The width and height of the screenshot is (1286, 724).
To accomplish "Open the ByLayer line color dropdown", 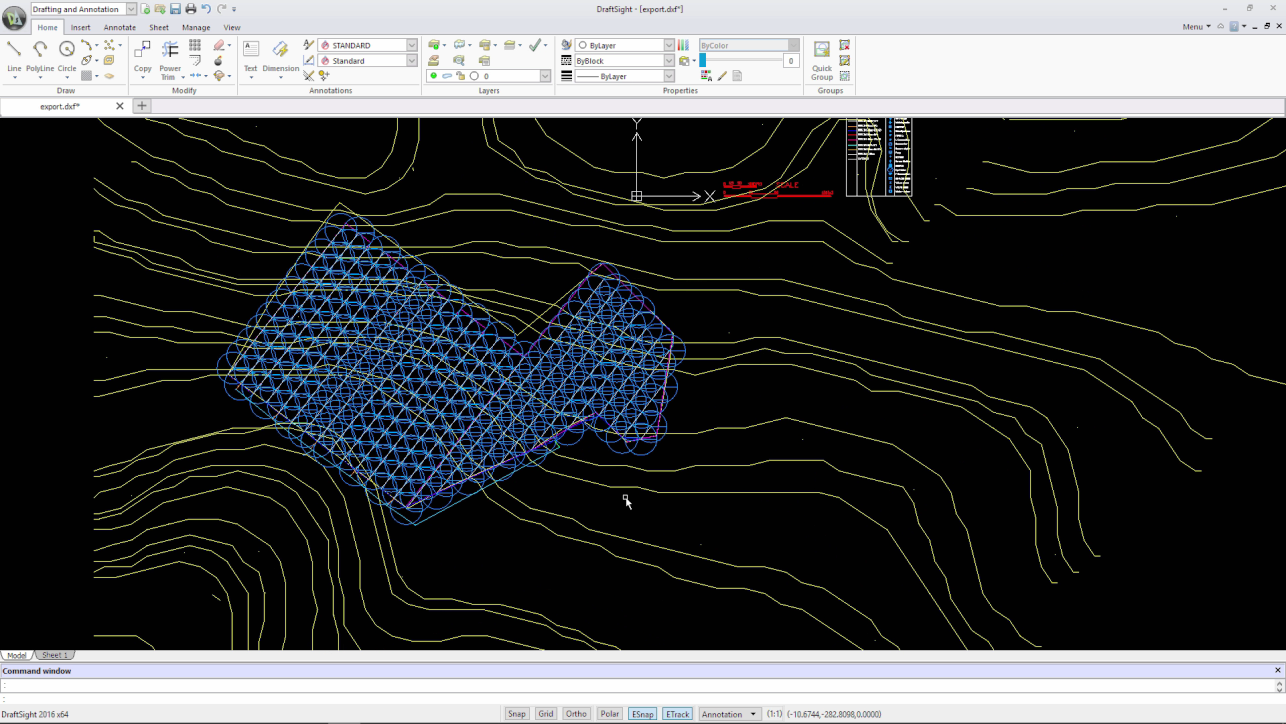I will [x=669, y=45].
